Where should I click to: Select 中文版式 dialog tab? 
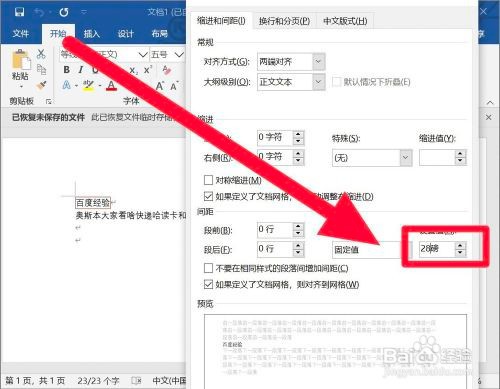345,21
